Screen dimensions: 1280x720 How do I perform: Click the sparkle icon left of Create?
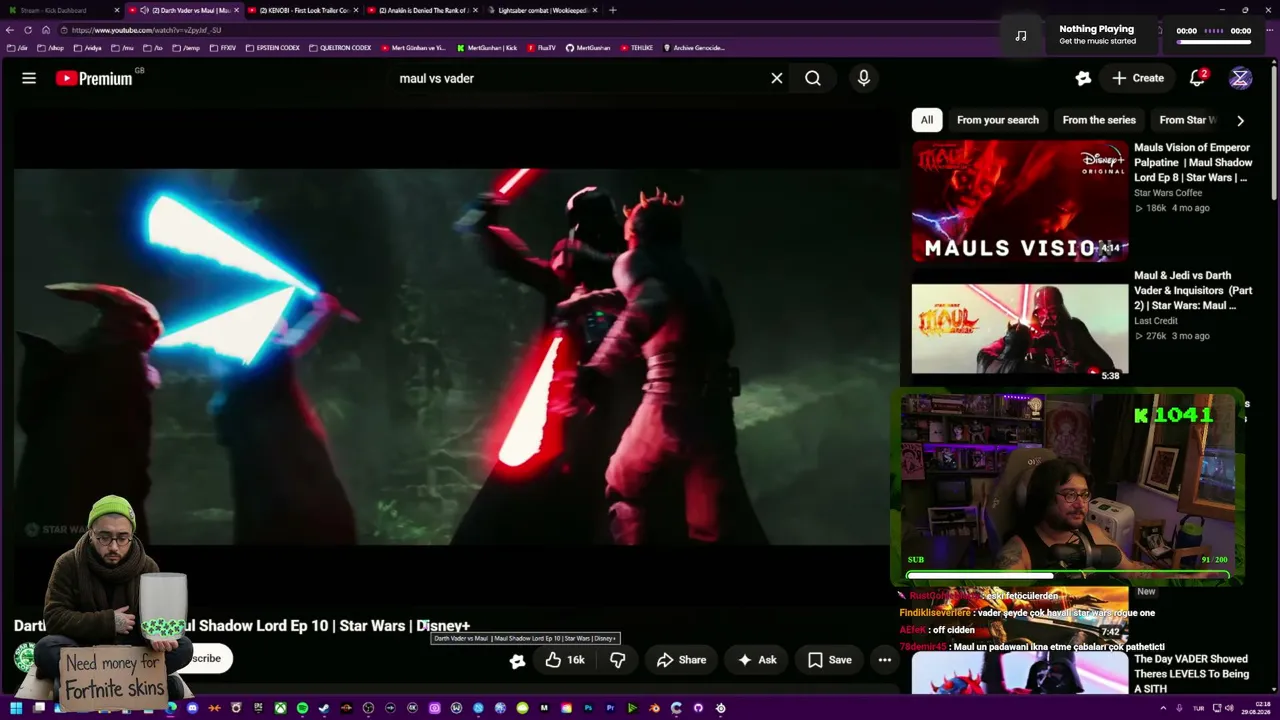point(1083,78)
